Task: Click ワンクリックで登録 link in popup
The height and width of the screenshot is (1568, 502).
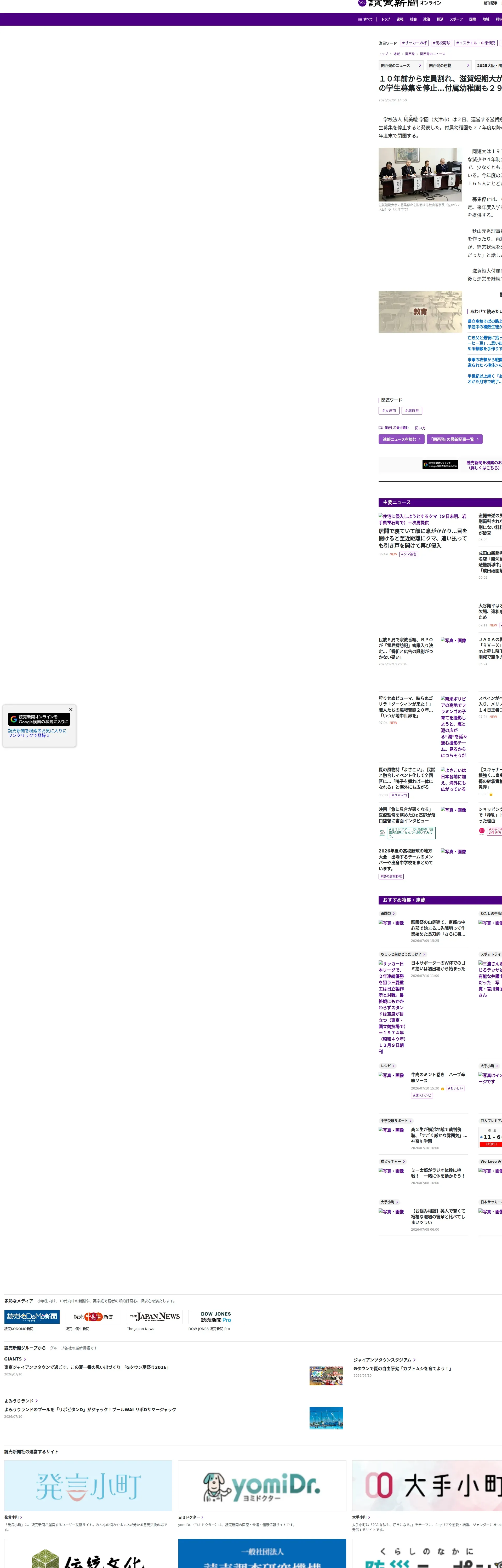Action: (x=29, y=735)
